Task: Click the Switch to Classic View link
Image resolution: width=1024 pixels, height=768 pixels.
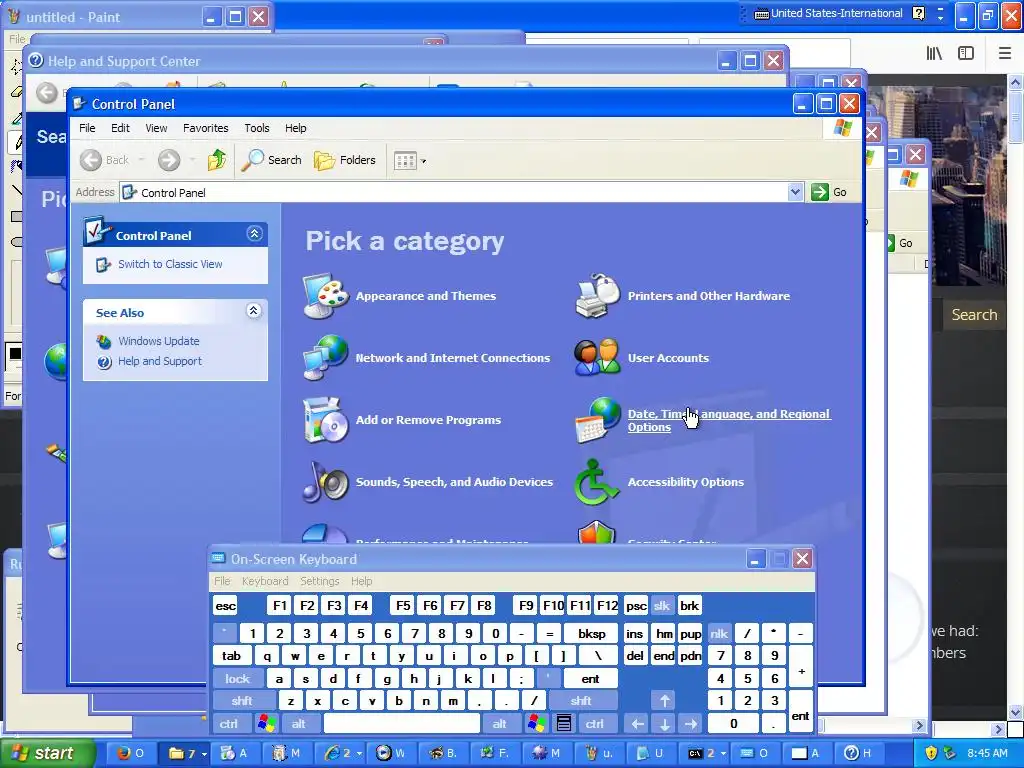Action: 170,264
